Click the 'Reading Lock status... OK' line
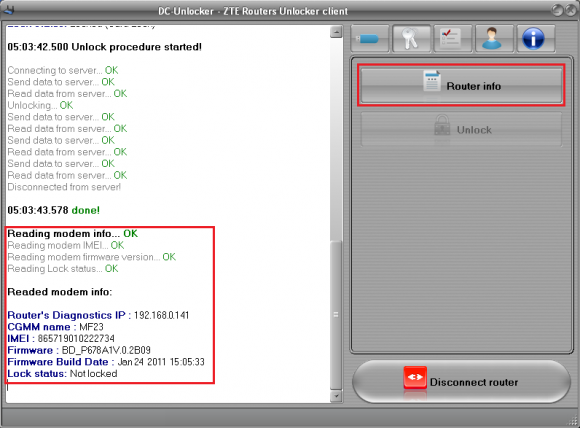 pyautogui.click(x=63, y=269)
